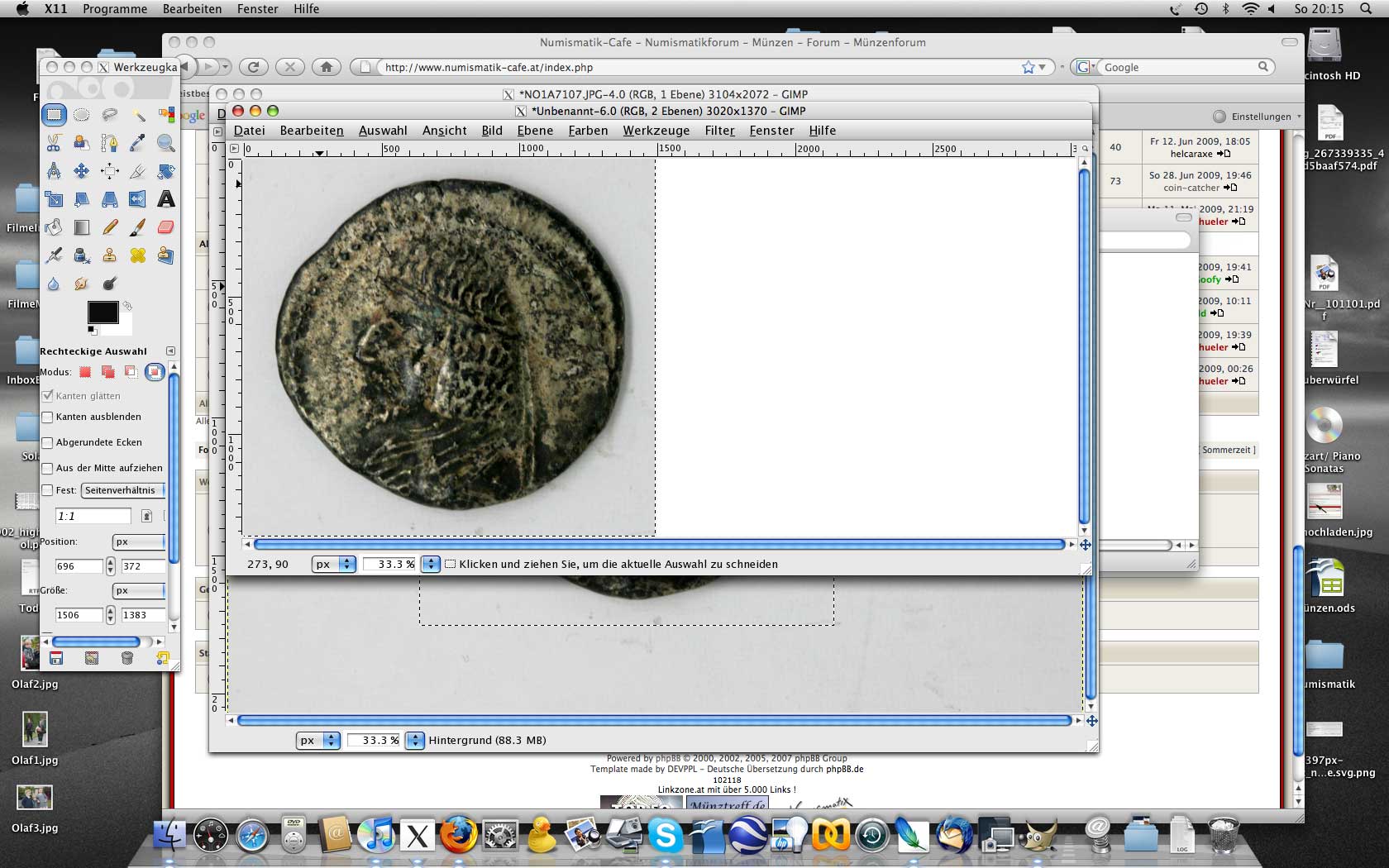Select the Ellipse selection tool
Image resolution: width=1389 pixels, height=868 pixels.
[x=81, y=115]
